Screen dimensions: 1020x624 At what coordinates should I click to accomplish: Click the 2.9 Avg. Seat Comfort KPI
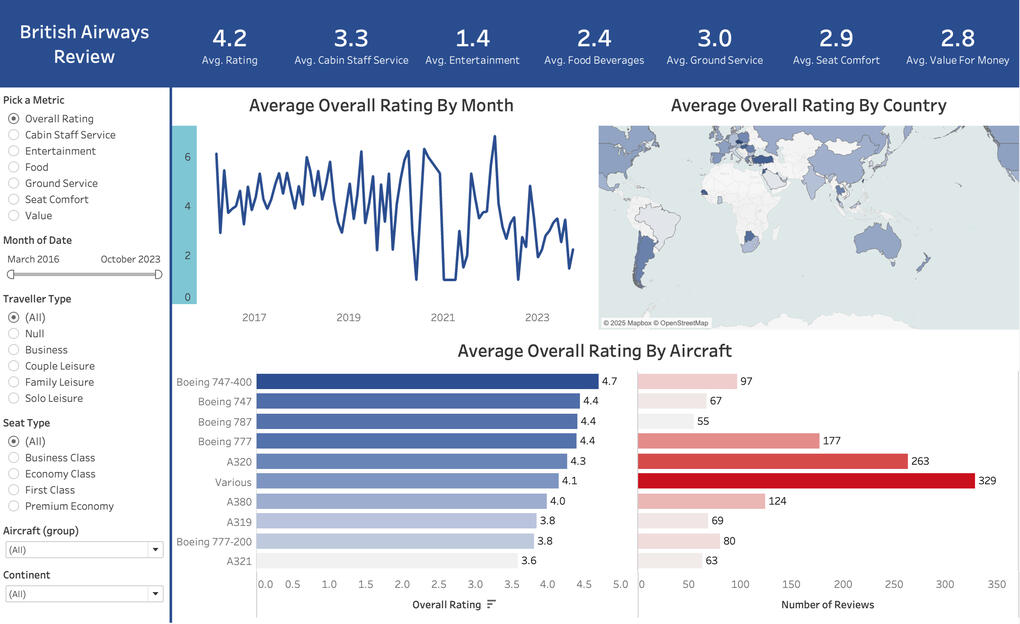[x=836, y=46]
